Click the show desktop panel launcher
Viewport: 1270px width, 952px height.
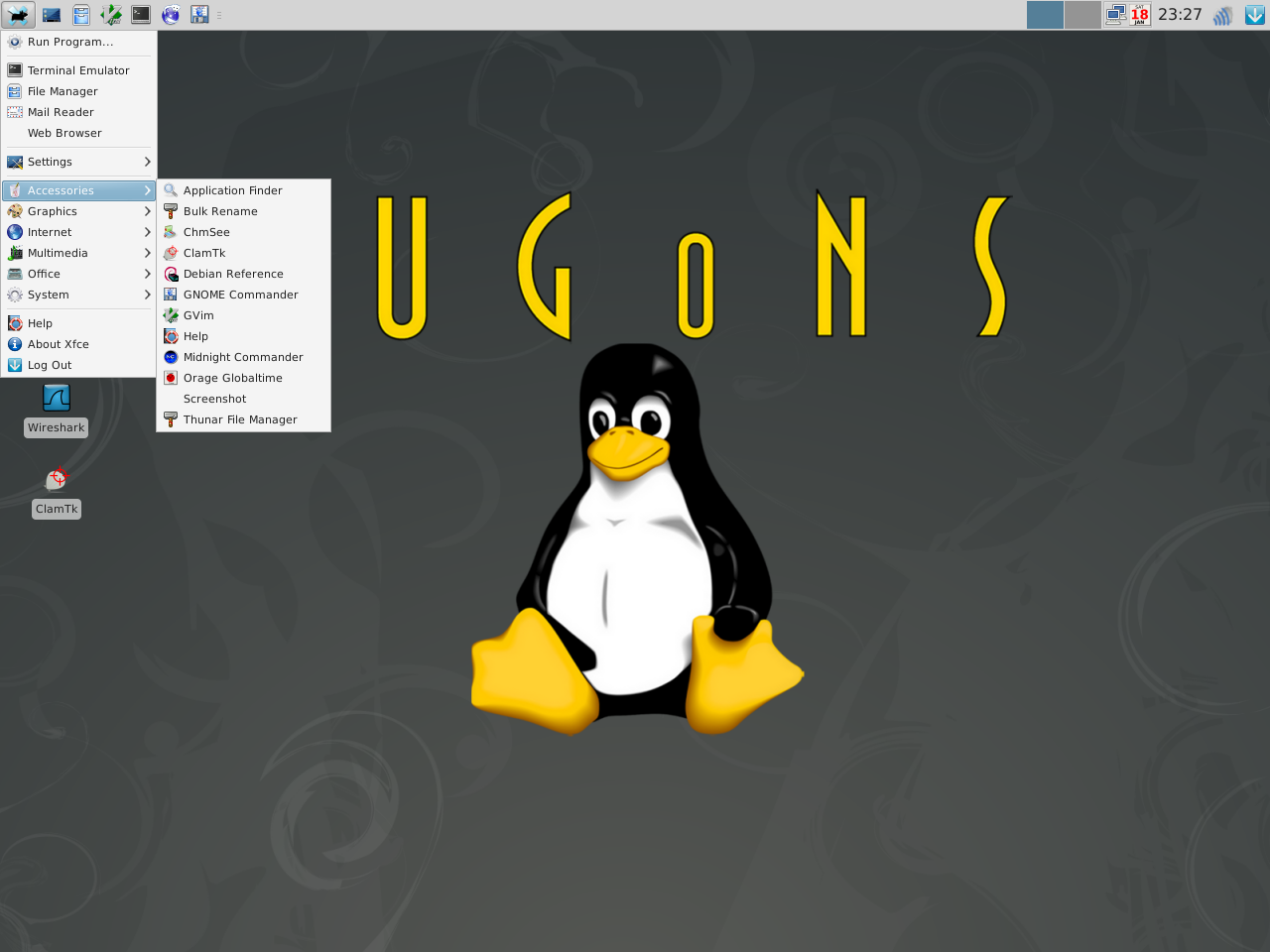52,15
